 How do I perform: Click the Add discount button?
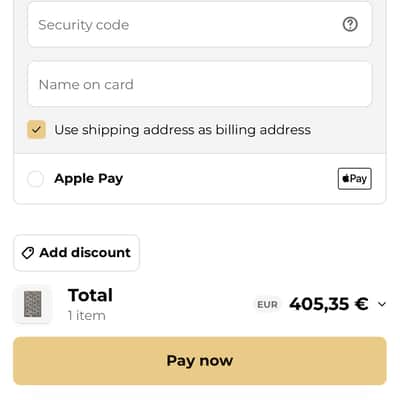pyautogui.click(x=76, y=253)
